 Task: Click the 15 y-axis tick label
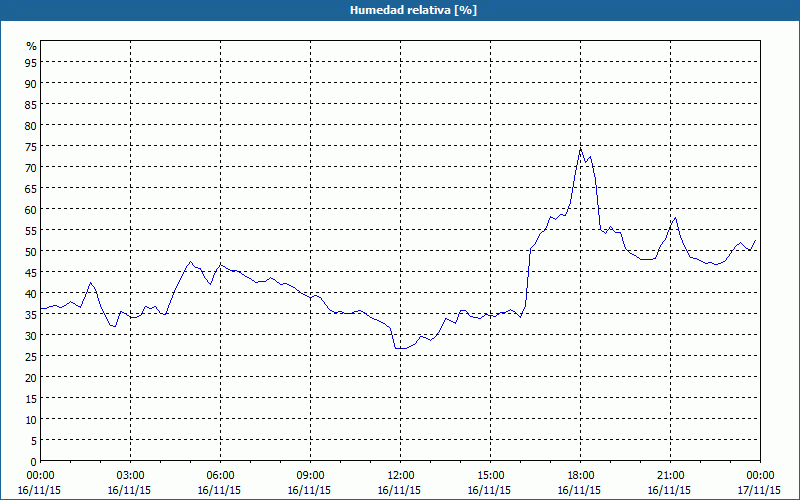click(31, 398)
